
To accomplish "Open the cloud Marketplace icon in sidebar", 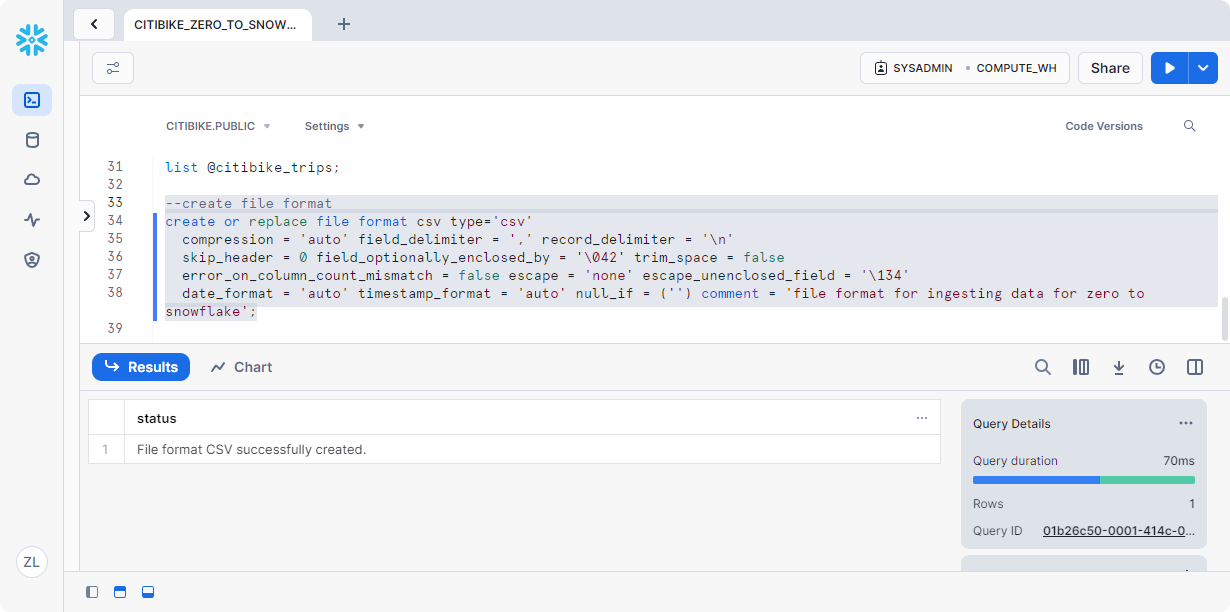I will pos(32,180).
